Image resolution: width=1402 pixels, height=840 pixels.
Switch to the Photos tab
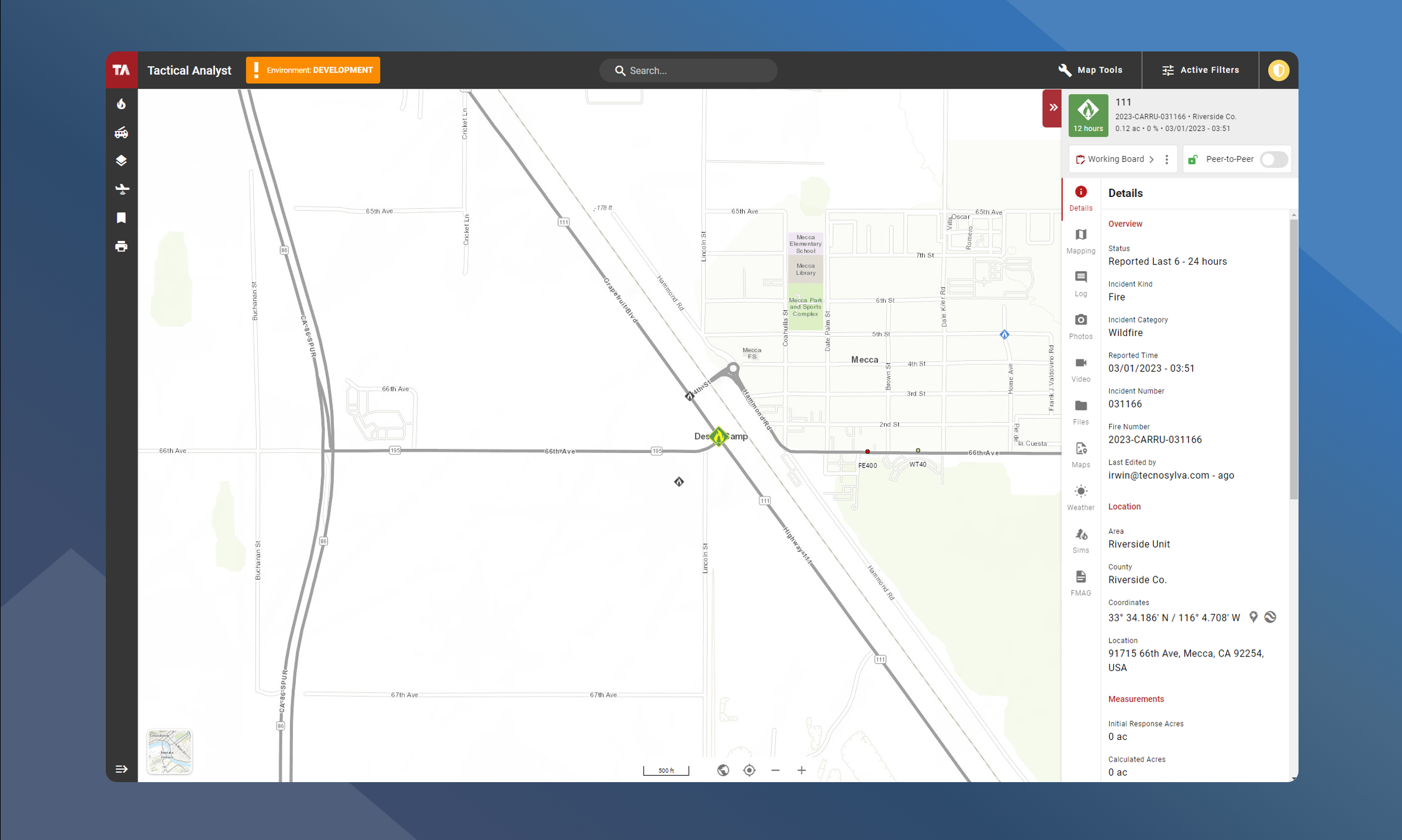[x=1080, y=326]
